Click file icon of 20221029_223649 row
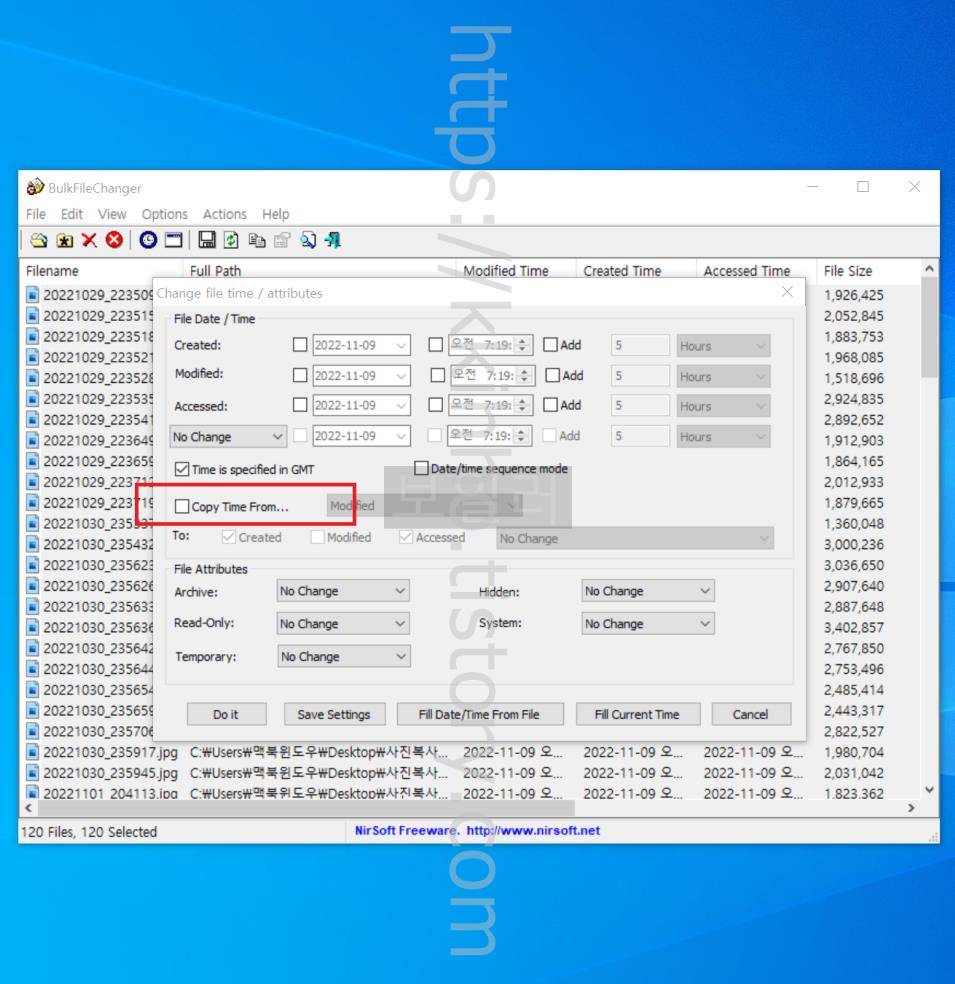This screenshot has width=955, height=984. 33,440
